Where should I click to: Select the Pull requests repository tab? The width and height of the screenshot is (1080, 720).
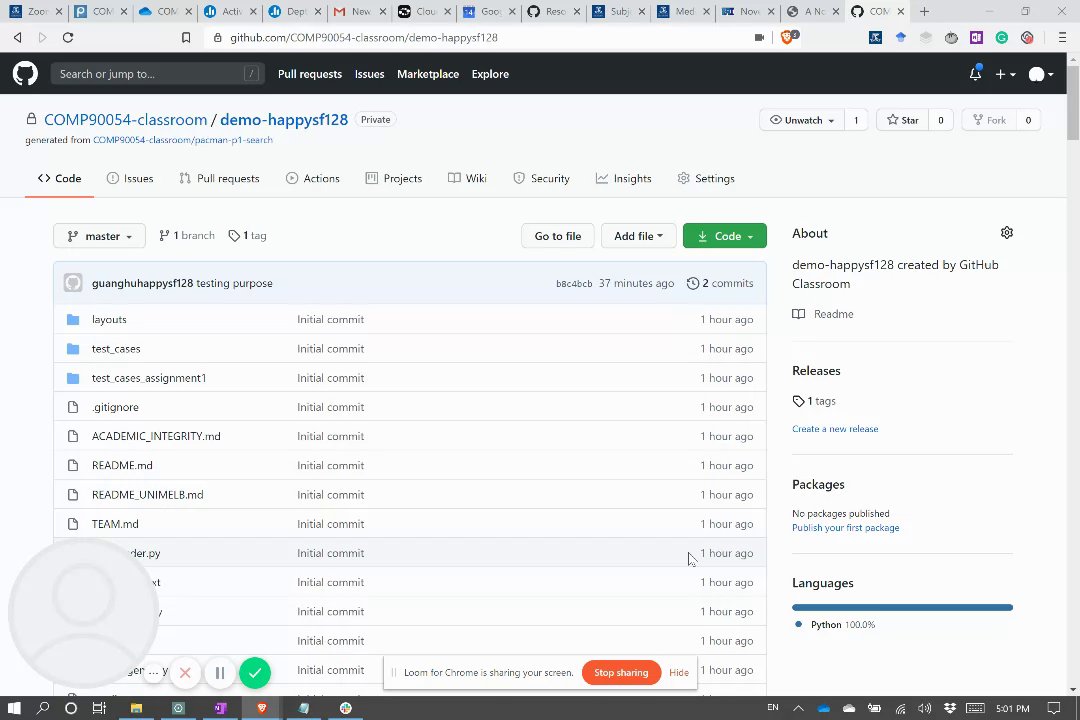[x=219, y=178]
